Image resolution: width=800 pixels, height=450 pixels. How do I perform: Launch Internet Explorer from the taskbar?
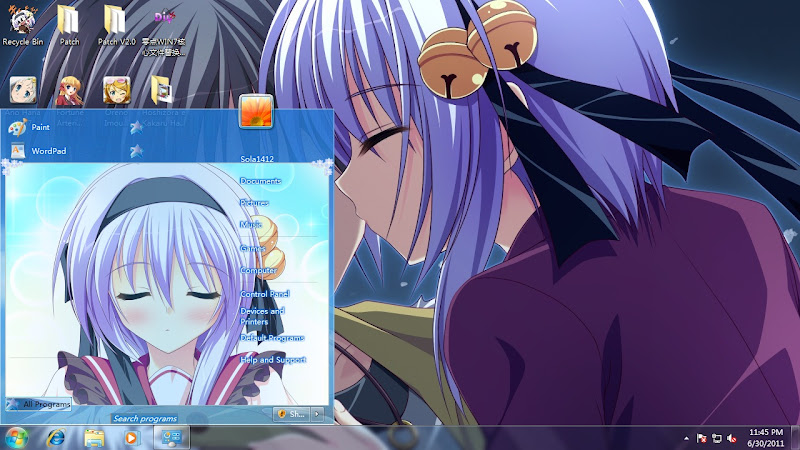point(56,438)
